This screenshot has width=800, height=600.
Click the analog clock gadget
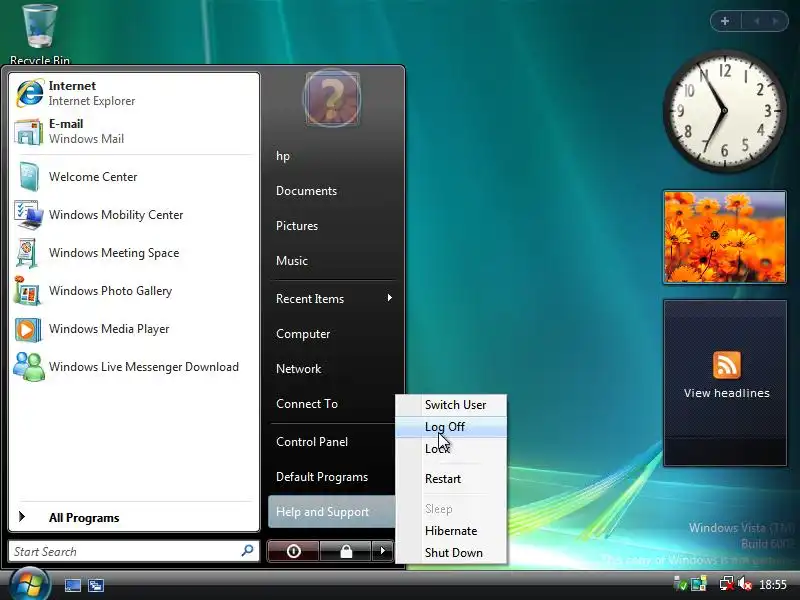pos(724,111)
